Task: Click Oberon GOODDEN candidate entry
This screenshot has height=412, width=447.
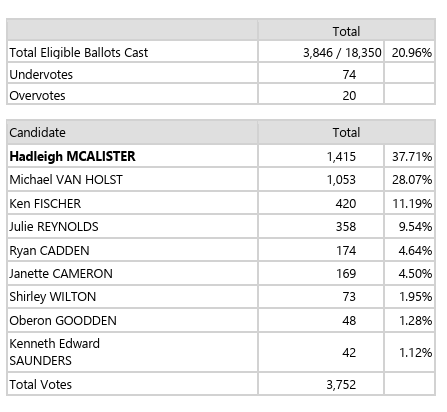Action: [x=63, y=320]
